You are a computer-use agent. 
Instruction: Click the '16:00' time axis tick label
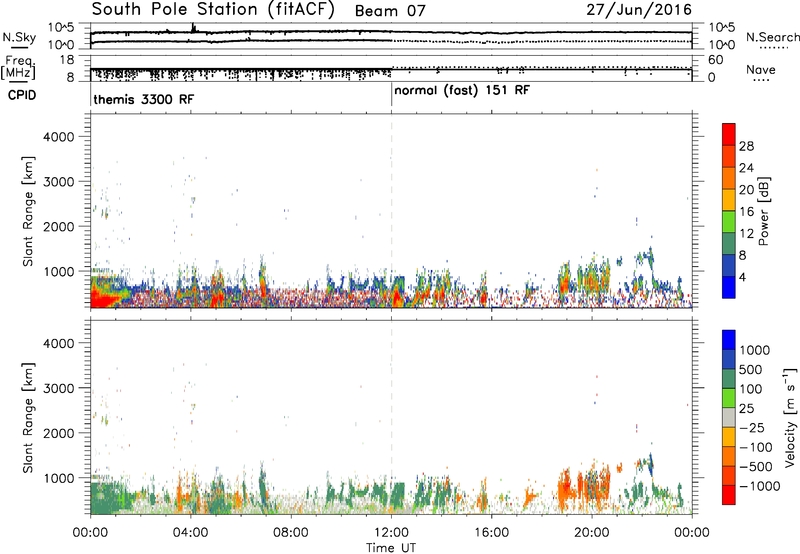click(491, 533)
